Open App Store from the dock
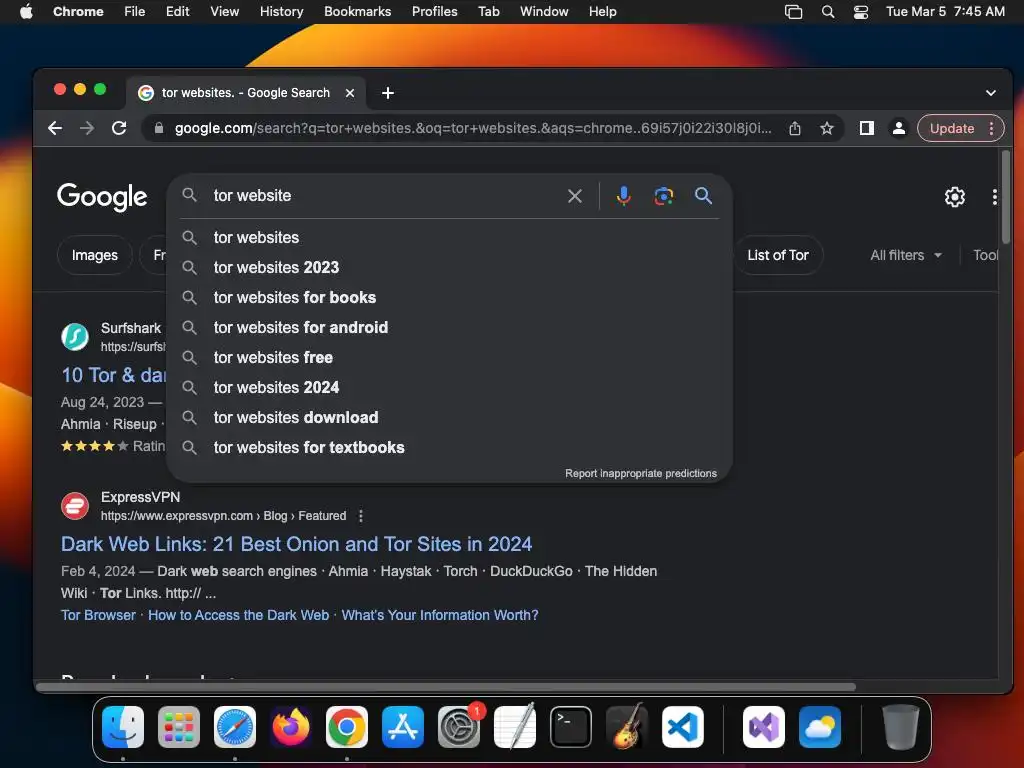The image size is (1024, 768). tap(403, 727)
